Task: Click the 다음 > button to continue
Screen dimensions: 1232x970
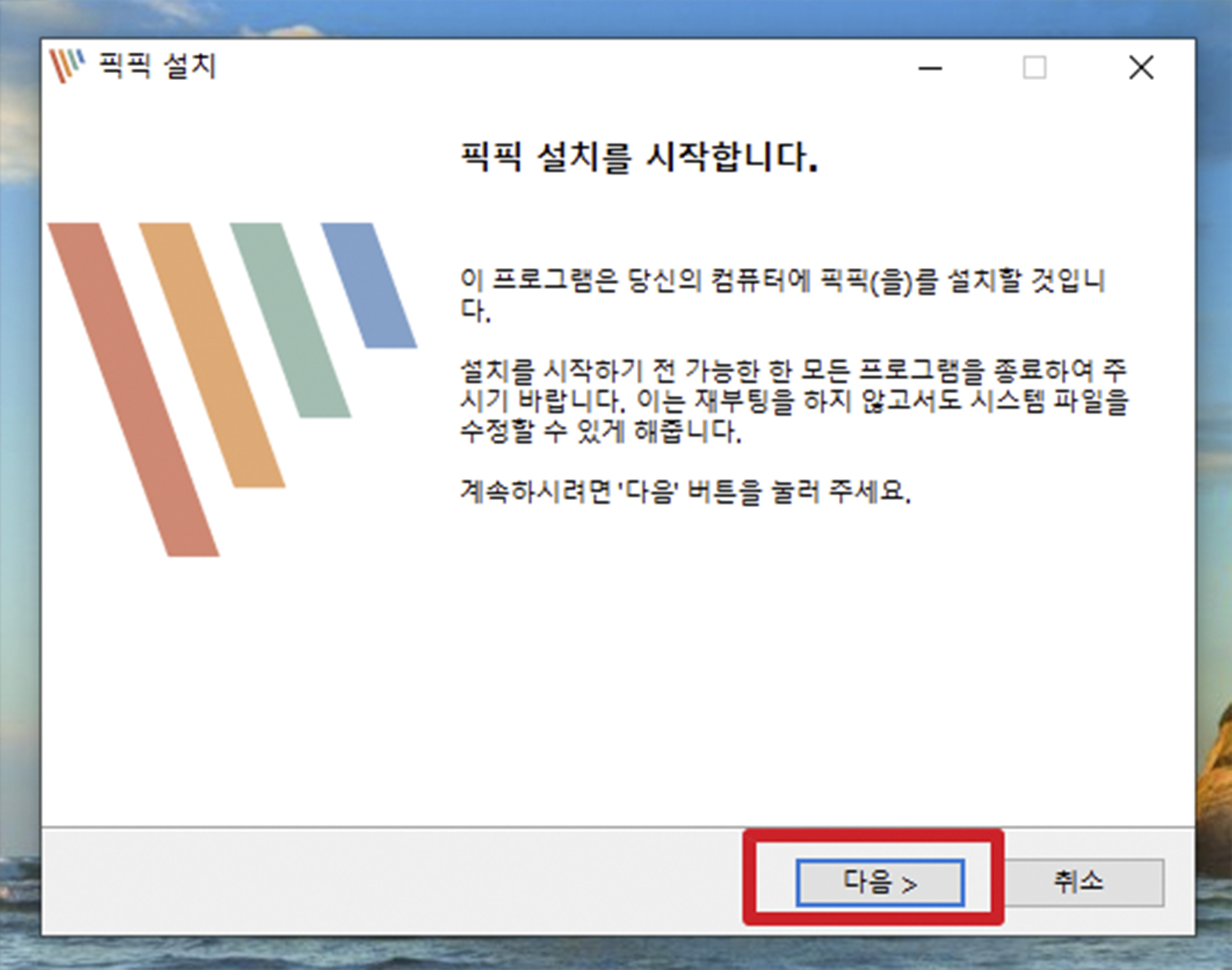Action: tap(880, 882)
